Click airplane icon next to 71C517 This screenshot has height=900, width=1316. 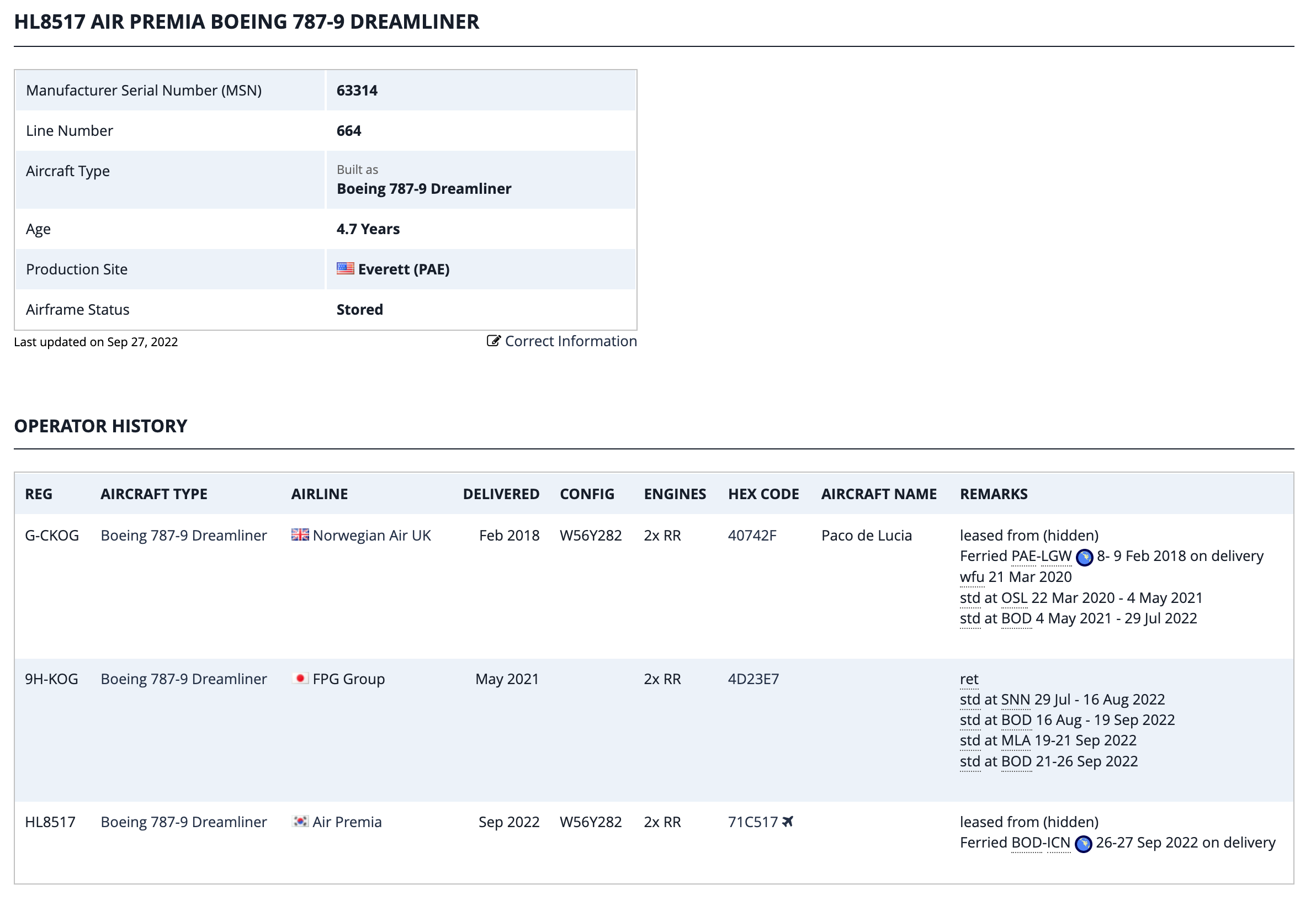[x=788, y=822]
